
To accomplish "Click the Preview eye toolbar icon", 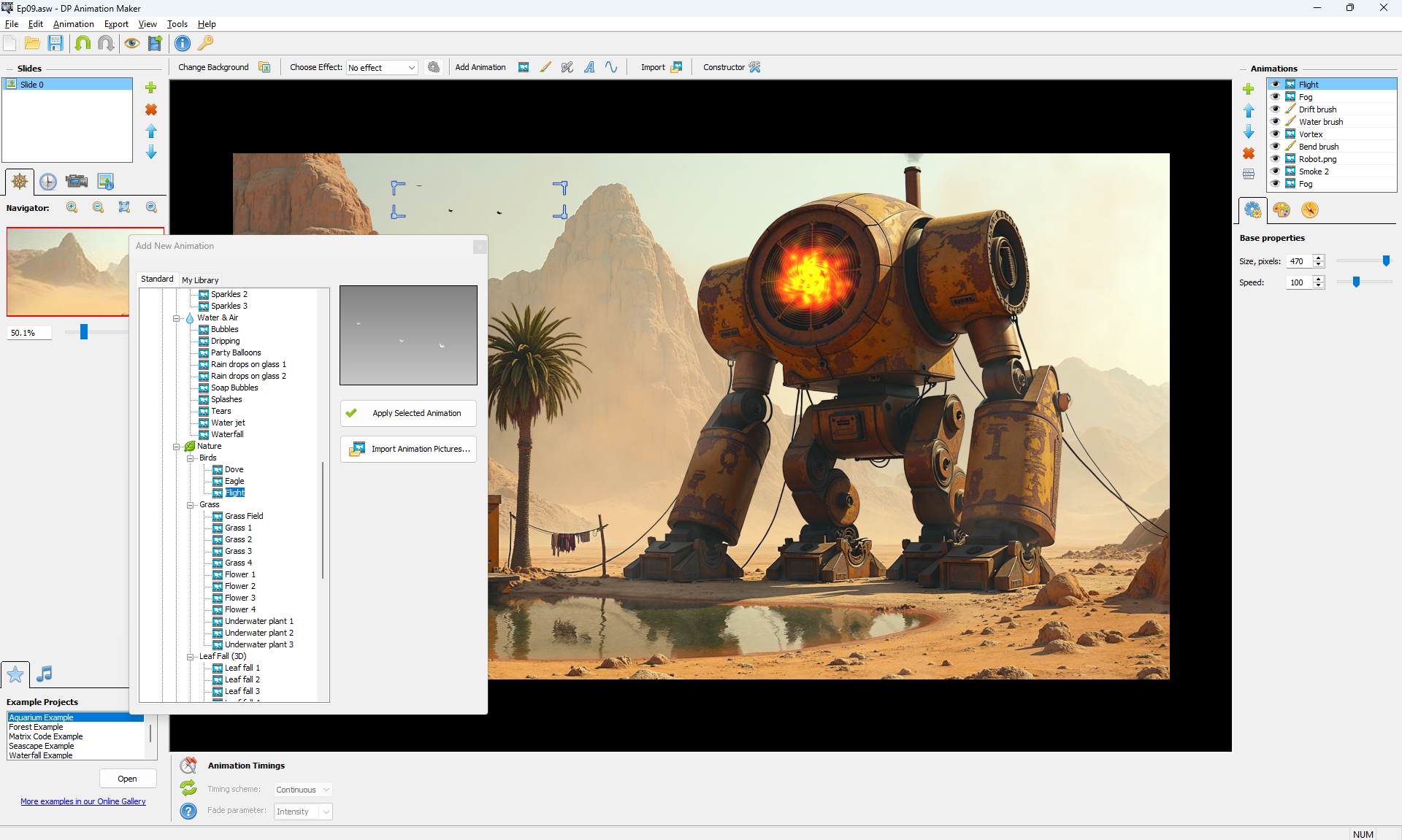I will (x=131, y=43).
